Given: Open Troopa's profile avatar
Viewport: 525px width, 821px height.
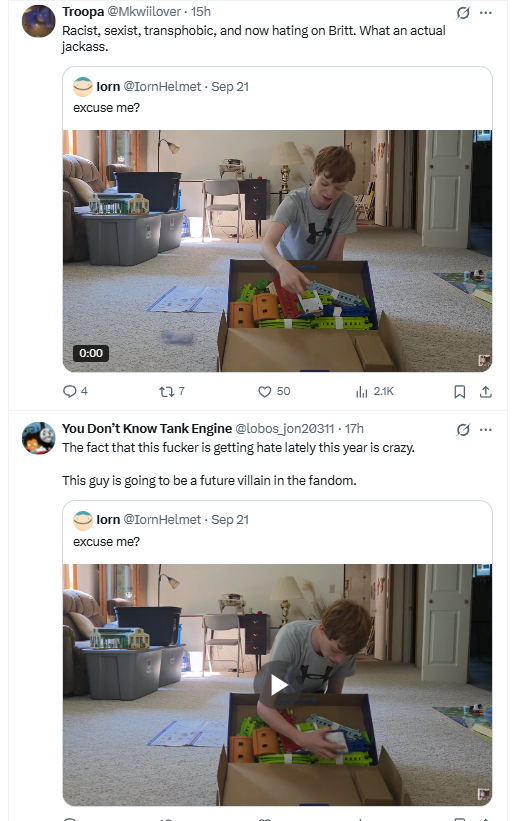Looking at the screenshot, I should pos(38,21).
